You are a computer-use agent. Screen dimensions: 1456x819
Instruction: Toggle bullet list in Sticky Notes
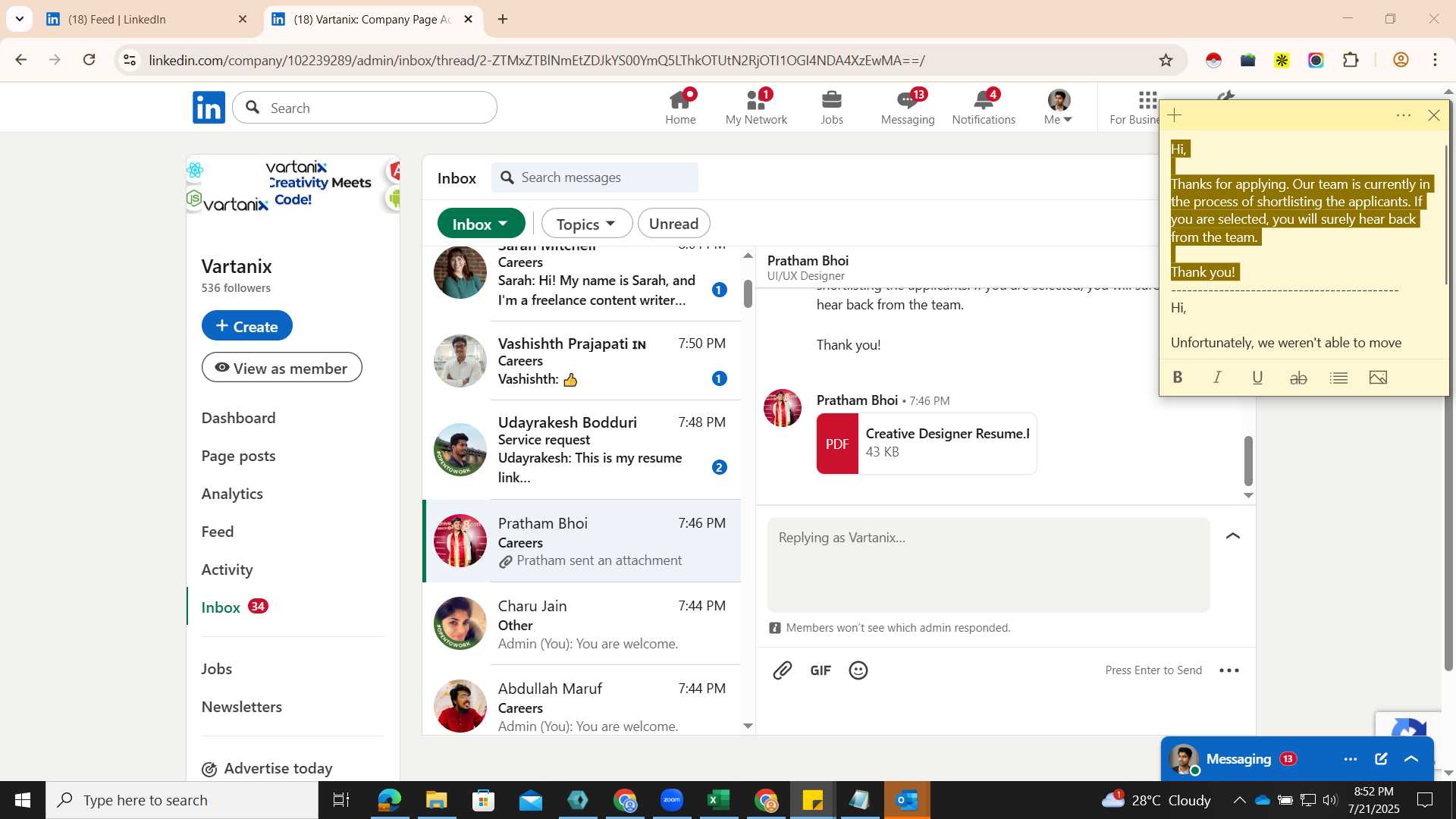1338,378
